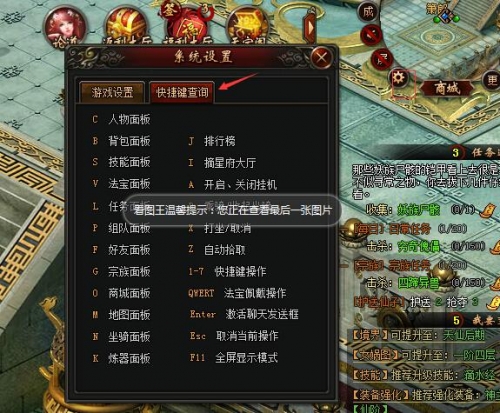Click the fly shoe icon beside 妖族尸骸
The height and width of the screenshot is (413, 500).
pos(489,211)
